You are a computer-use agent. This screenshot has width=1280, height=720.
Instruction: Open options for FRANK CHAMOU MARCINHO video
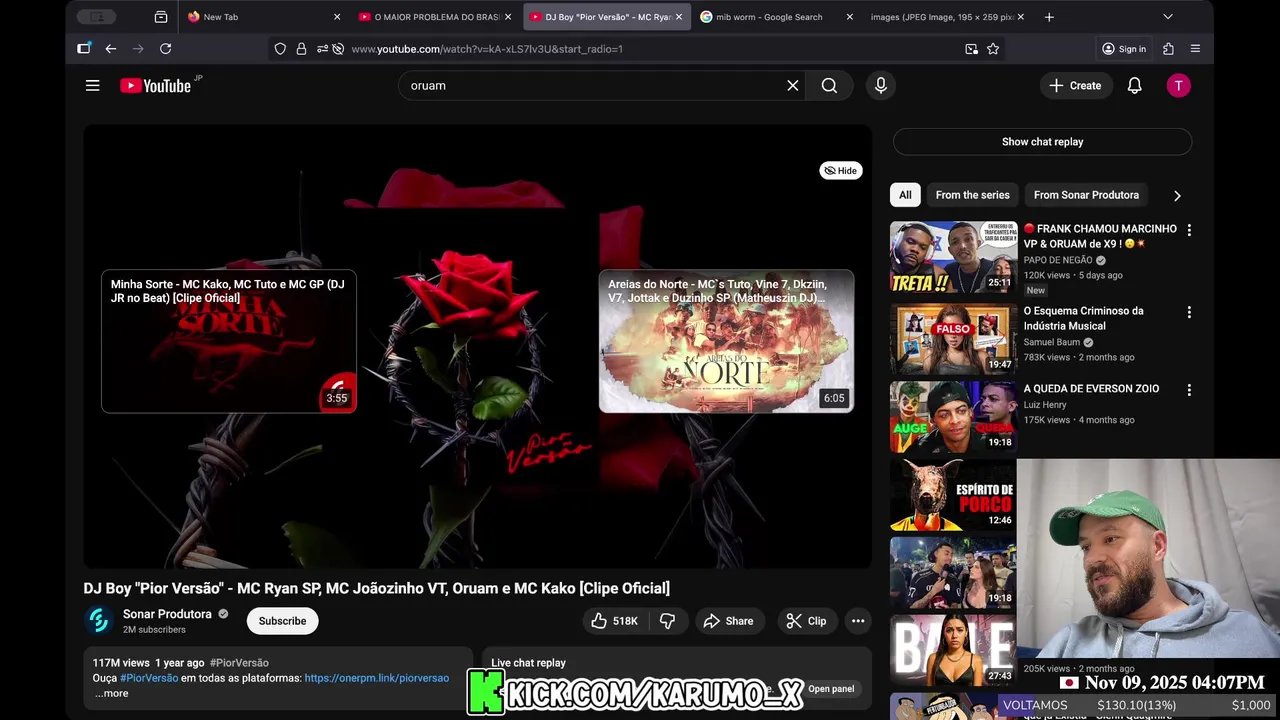1189,230
